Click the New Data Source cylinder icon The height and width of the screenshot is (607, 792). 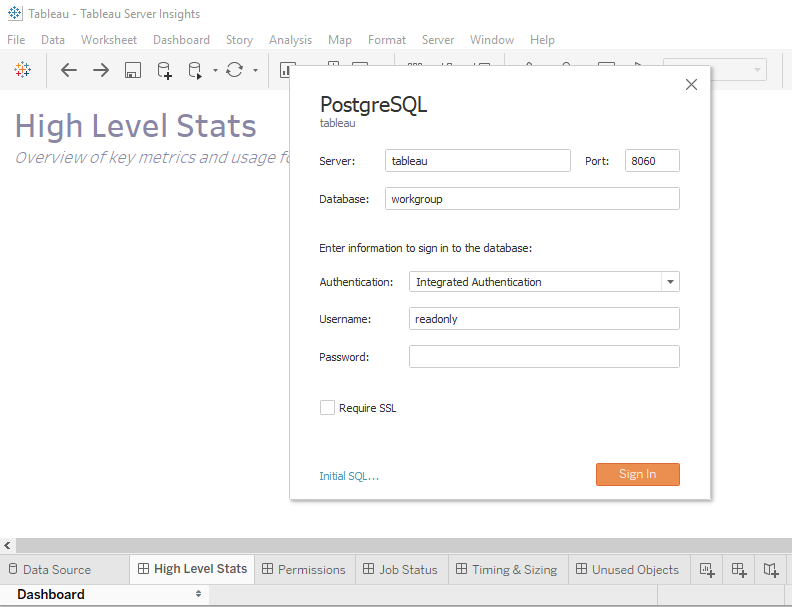pos(164,70)
